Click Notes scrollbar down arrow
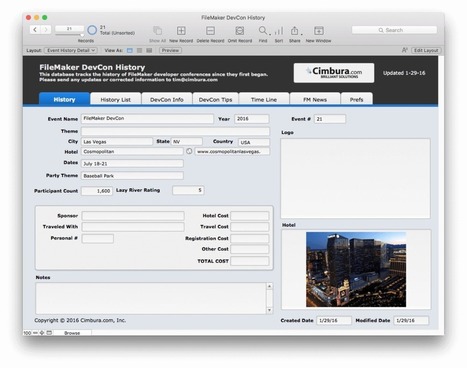Image resolution: width=467 pixels, height=368 pixels. (269, 310)
